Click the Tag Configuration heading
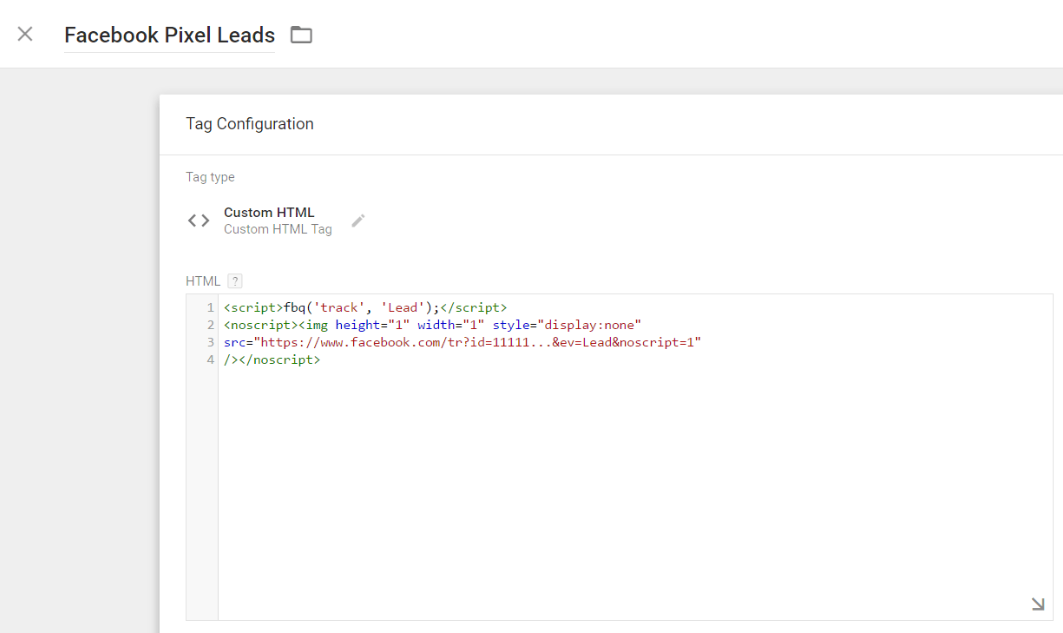The image size is (1063, 633). (x=249, y=124)
